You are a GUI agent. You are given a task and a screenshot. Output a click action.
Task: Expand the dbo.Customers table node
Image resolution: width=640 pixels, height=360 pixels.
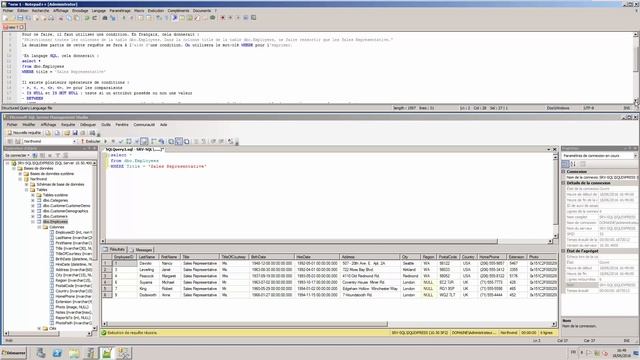click(x=33, y=216)
